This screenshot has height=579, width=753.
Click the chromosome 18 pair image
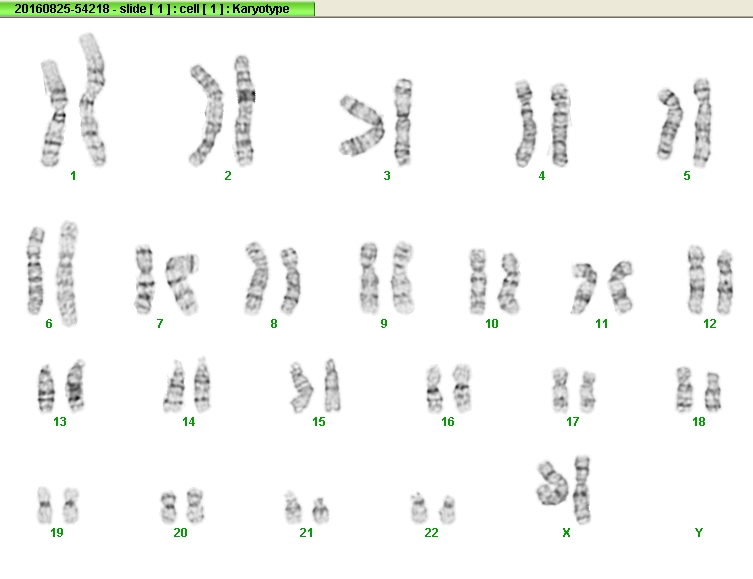[x=699, y=389]
